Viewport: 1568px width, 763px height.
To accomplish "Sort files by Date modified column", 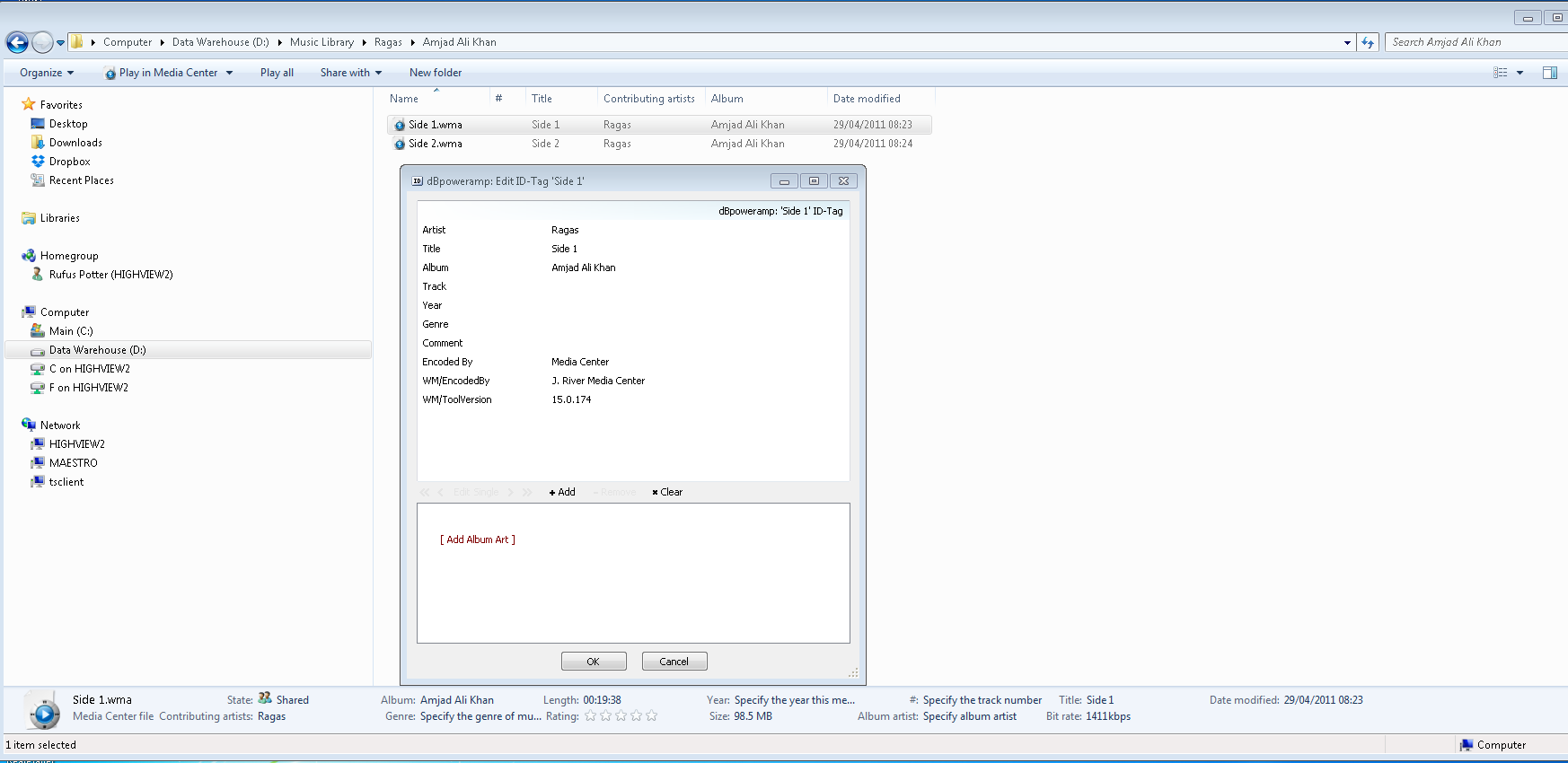I will tap(867, 99).
